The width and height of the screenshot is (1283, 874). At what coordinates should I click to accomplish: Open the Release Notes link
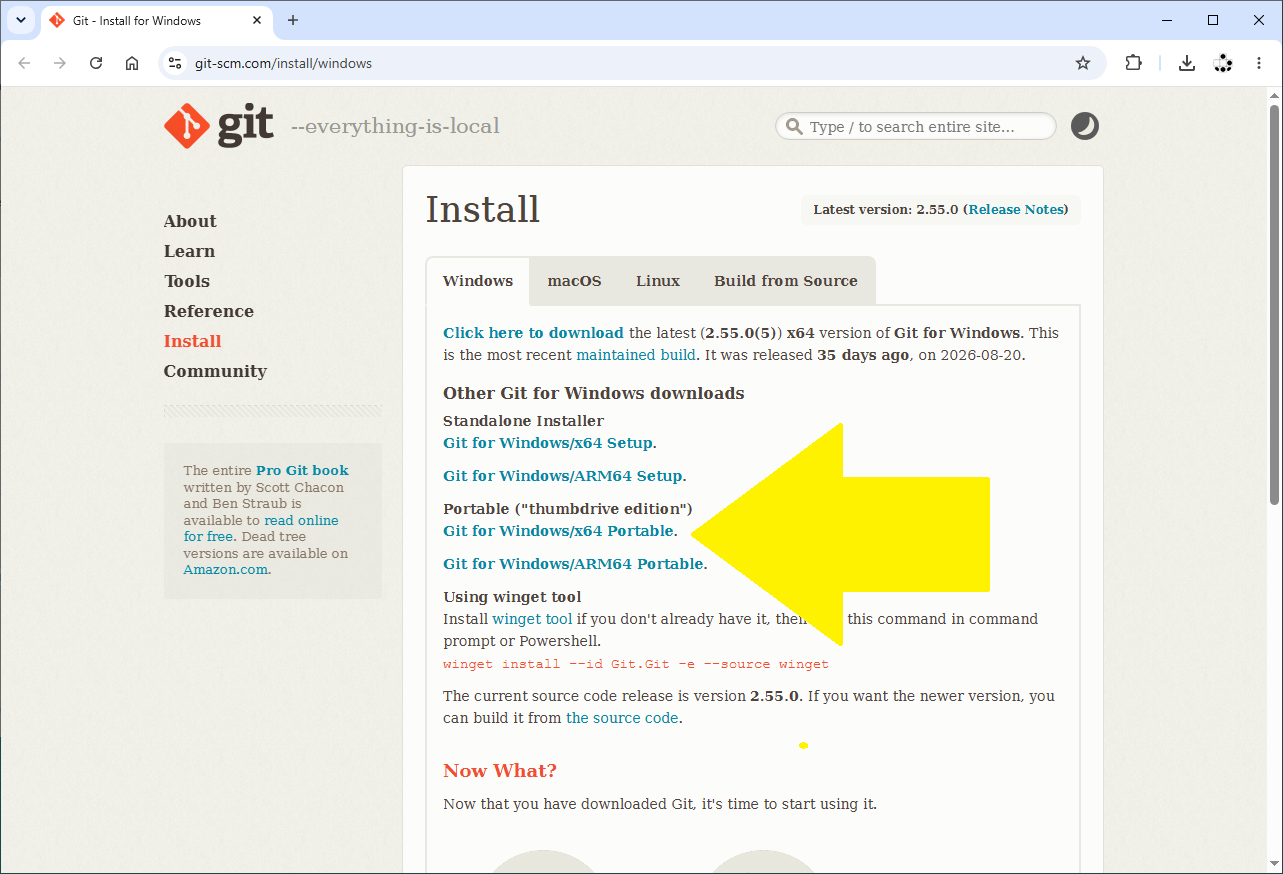point(1016,210)
